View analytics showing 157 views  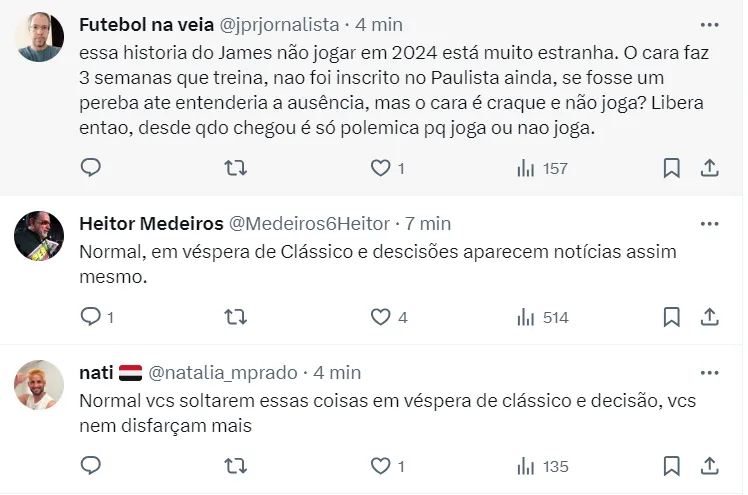coord(542,168)
